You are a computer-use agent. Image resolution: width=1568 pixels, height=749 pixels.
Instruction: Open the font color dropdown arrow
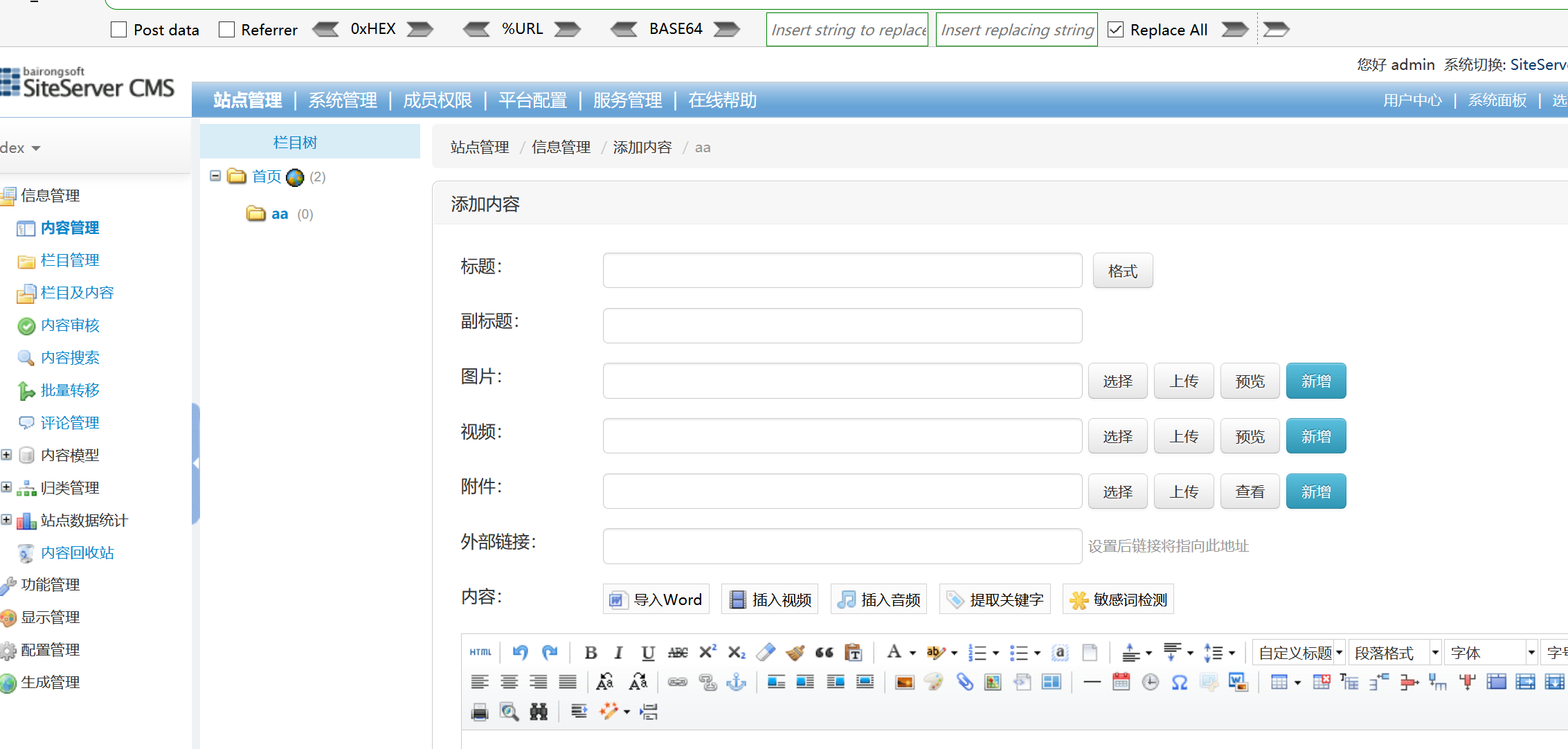912,653
